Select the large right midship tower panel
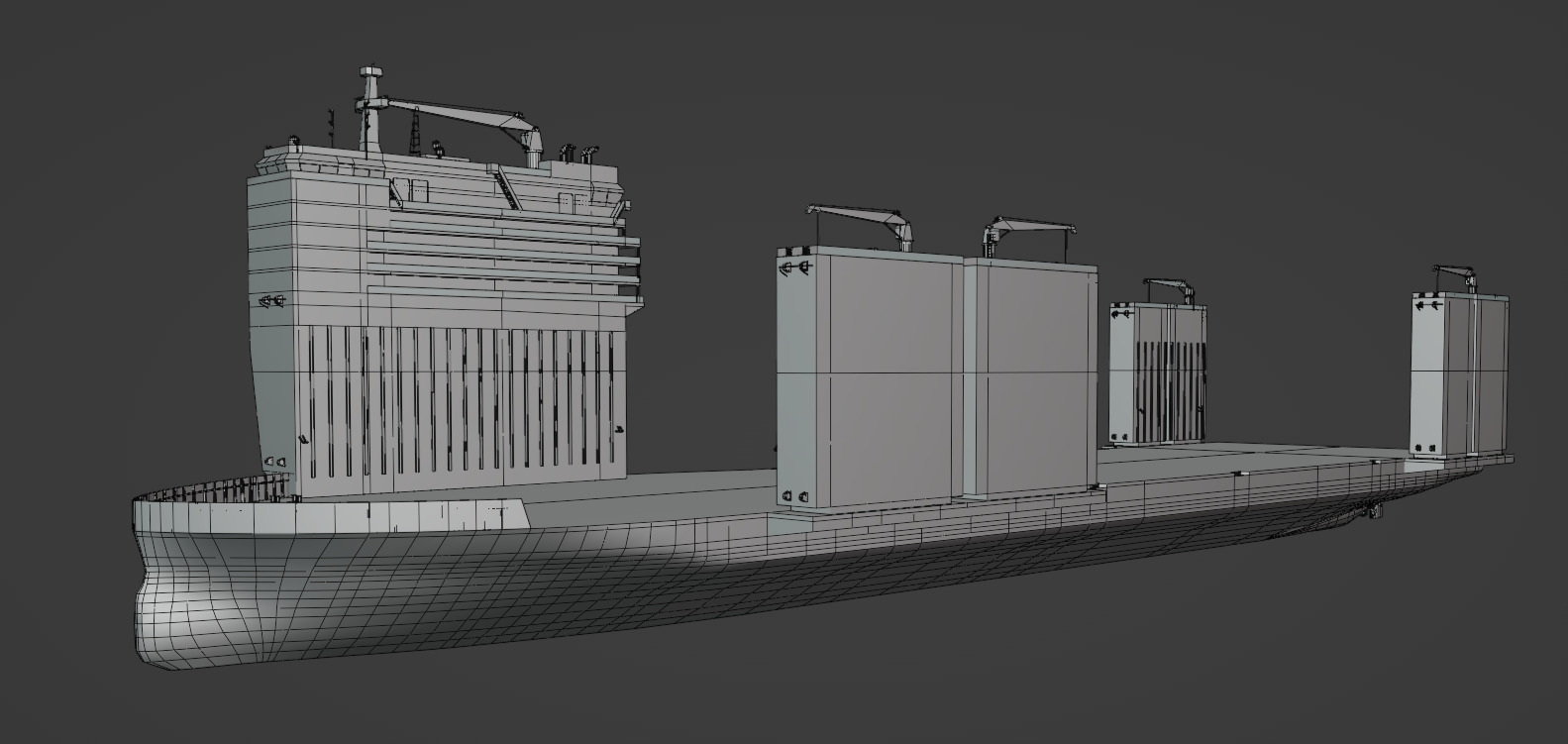 pos(1030,378)
